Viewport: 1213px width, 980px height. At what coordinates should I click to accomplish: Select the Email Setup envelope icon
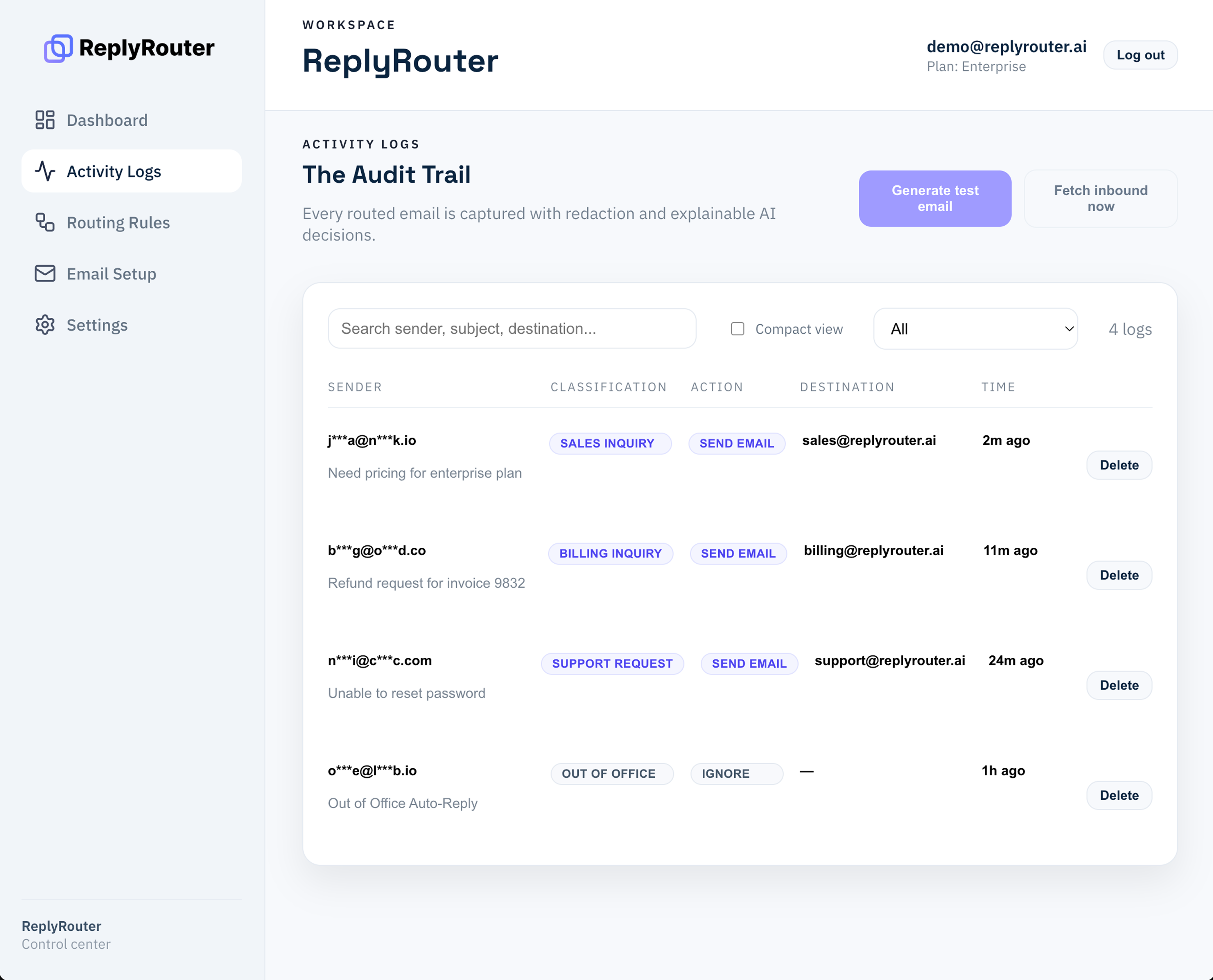tap(45, 274)
